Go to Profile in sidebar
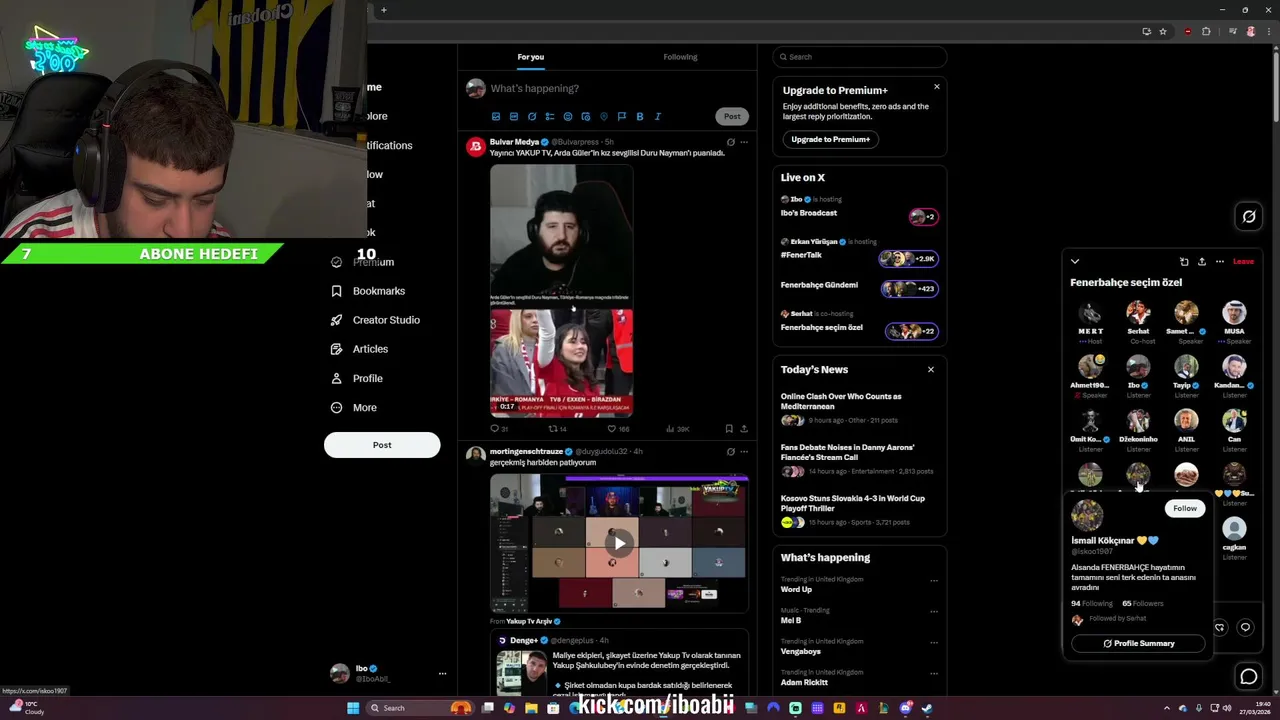 pyautogui.click(x=357, y=378)
